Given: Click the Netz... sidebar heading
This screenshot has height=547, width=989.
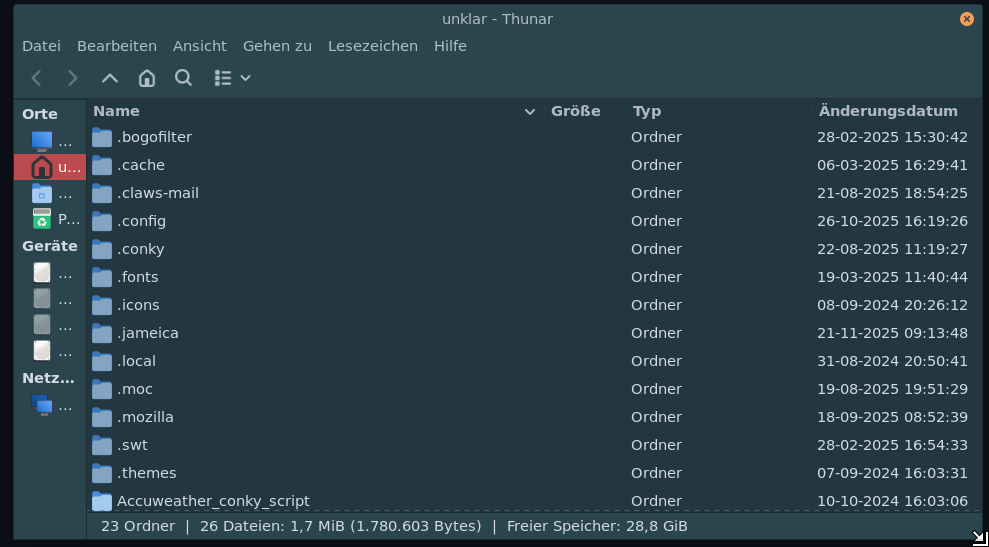Looking at the screenshot, I should click(48, 378).
